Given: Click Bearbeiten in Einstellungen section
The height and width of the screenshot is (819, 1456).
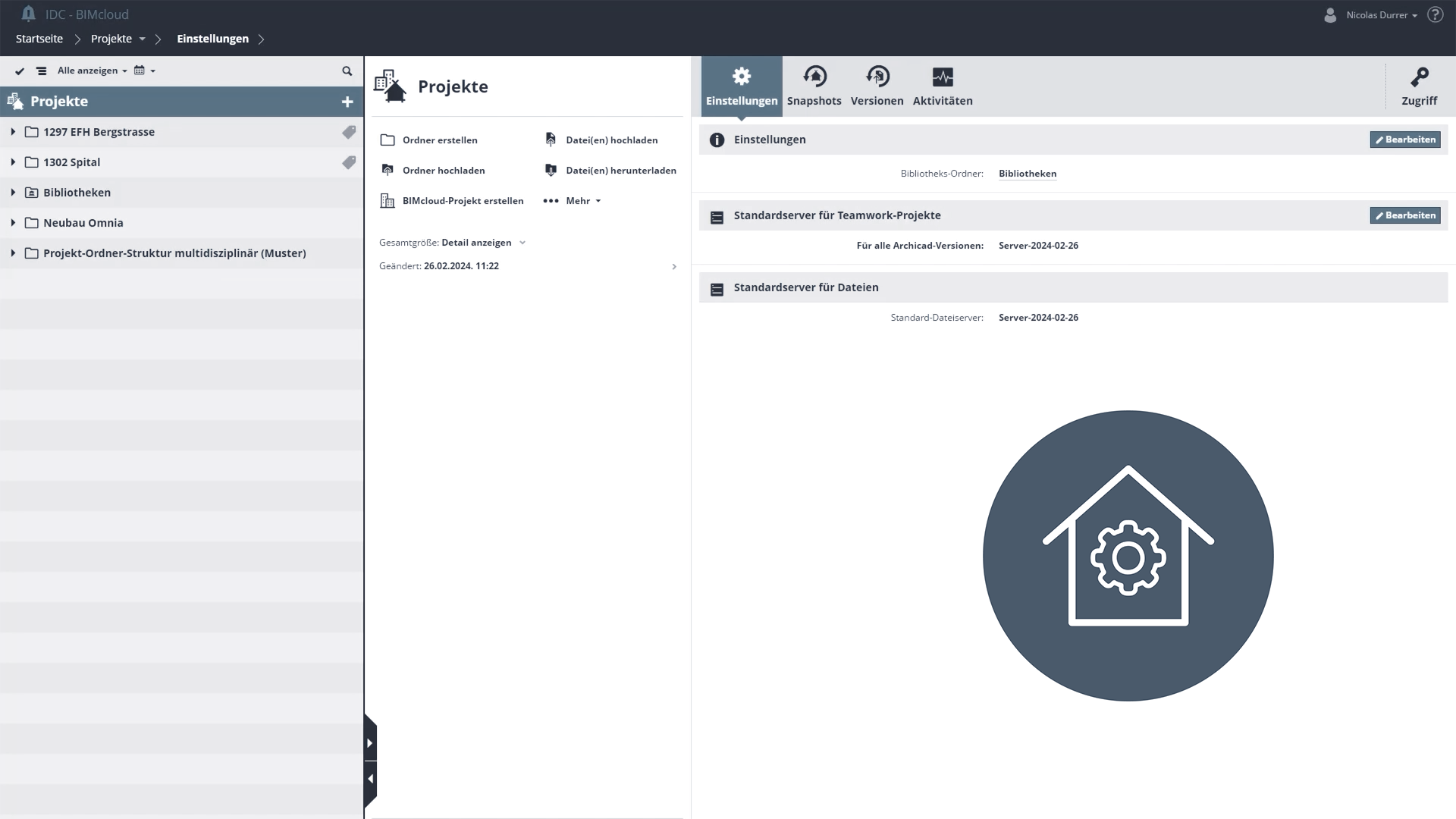Looking at the screenshot, I should pyautogui.click(x=1405, y=140).
